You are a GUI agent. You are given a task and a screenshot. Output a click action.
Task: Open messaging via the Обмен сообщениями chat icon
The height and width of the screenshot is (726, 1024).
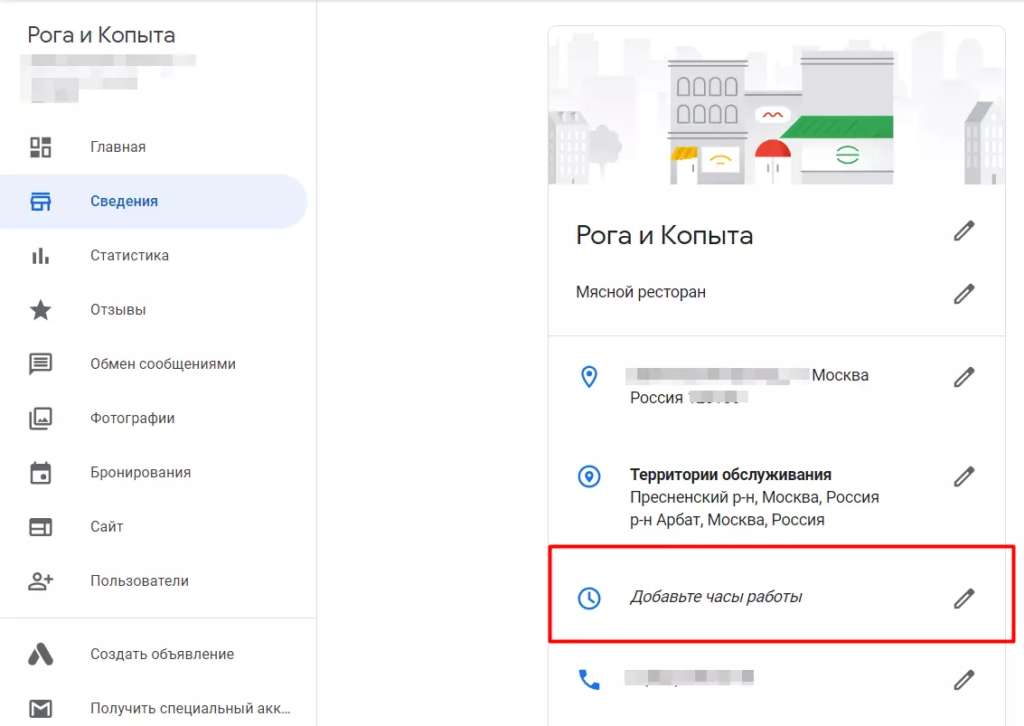[x=40, y=364]
